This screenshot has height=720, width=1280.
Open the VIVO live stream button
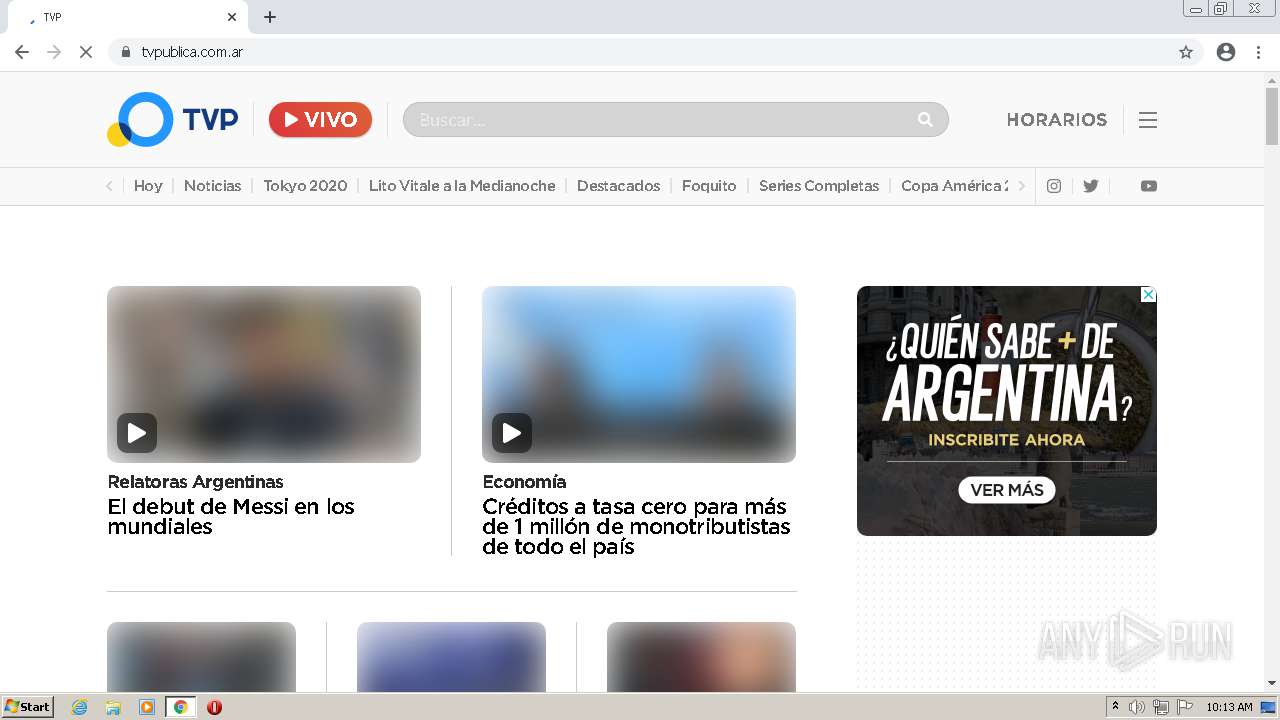(x=320, y=120)
